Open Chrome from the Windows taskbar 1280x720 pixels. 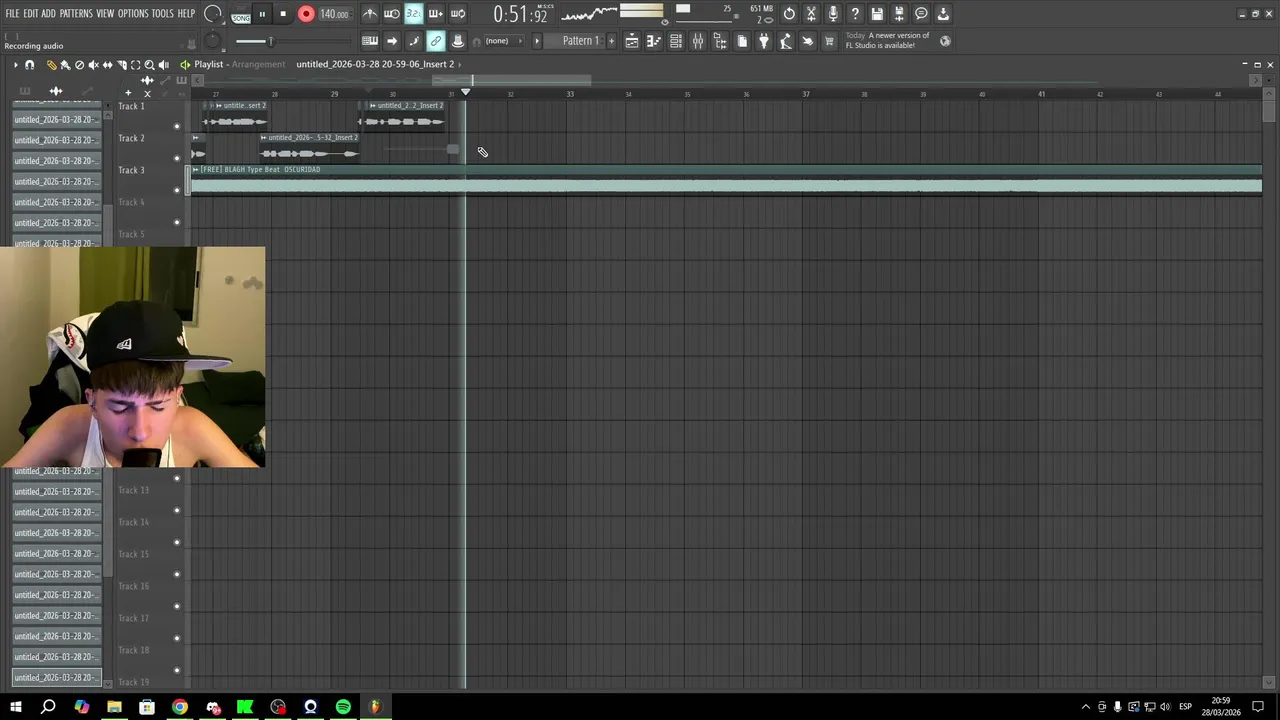pyautogui.click(x=179, y=707)
